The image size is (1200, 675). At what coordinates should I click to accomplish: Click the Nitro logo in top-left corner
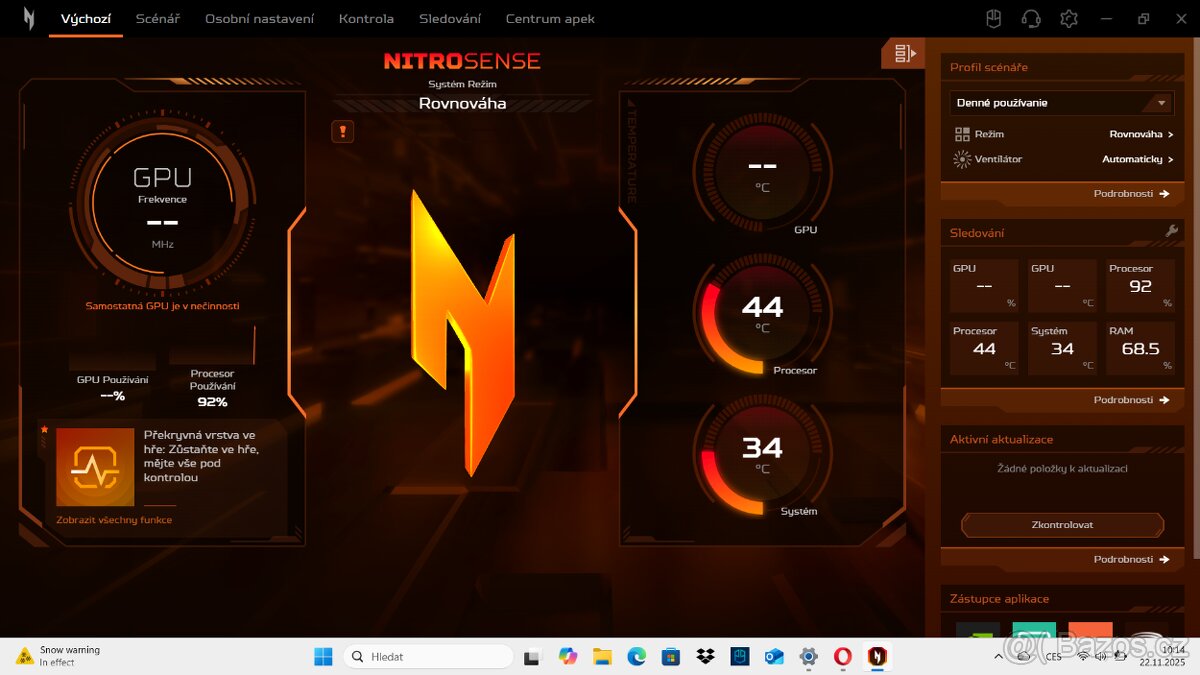28,17
